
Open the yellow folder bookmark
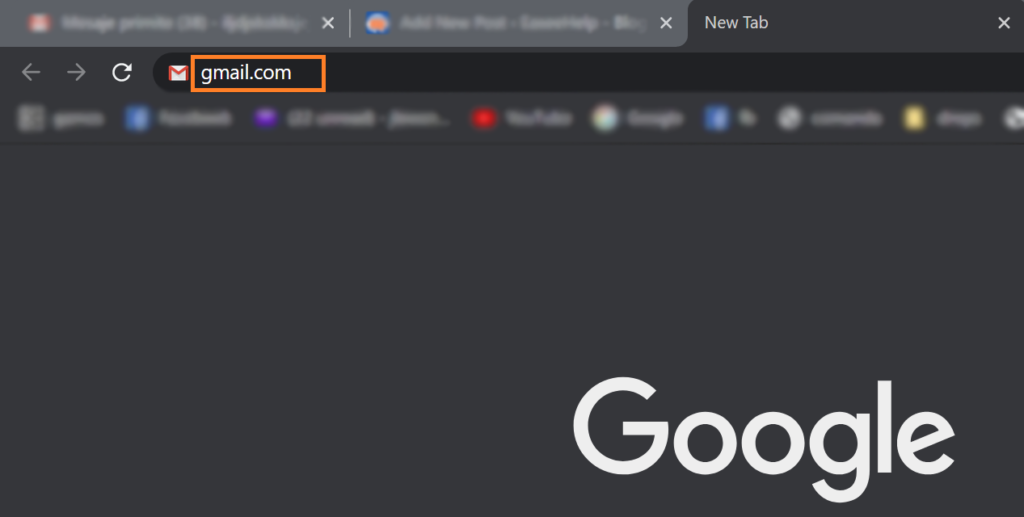click(x=942, y=119)
